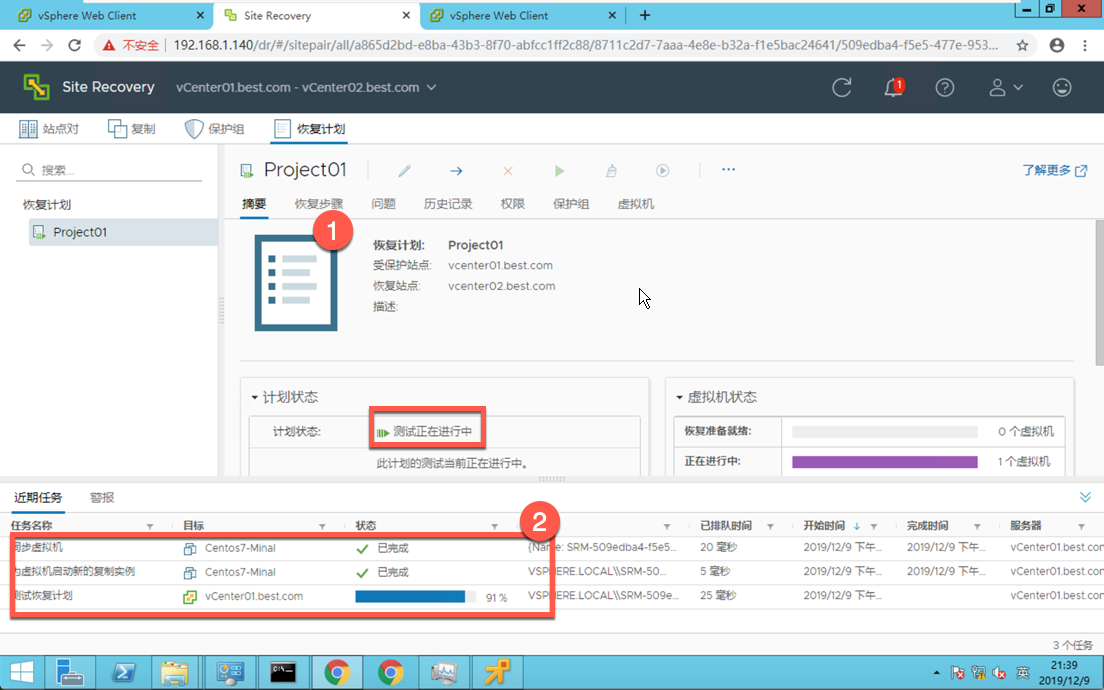
Task: Sort by 开始时间 column header
Action: (x=824, y=526)
